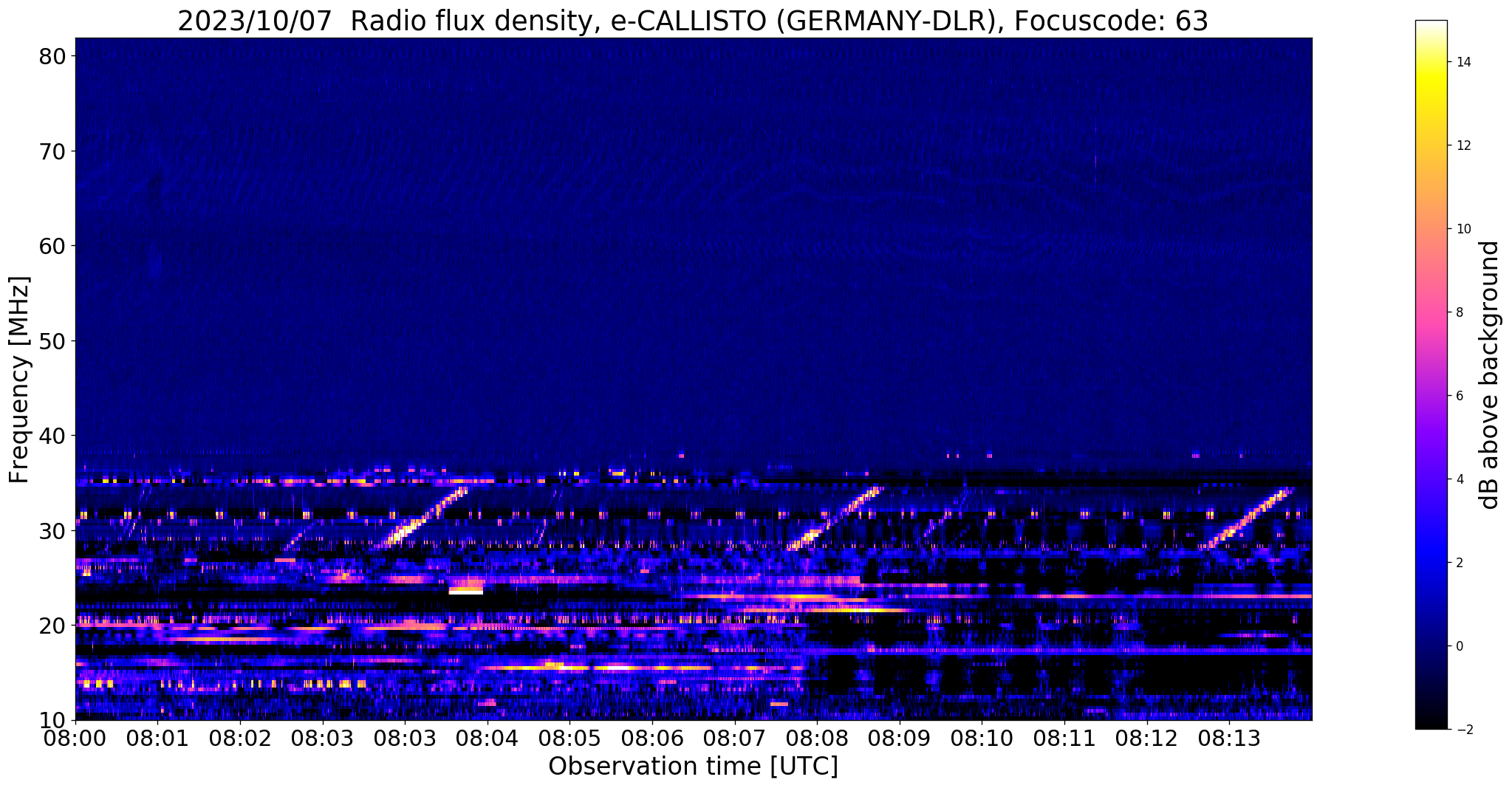The width and height of the screenshot is (1512, 788).
Task: Click the frequency axis tick label 40
Action: (x=53, y=436)
